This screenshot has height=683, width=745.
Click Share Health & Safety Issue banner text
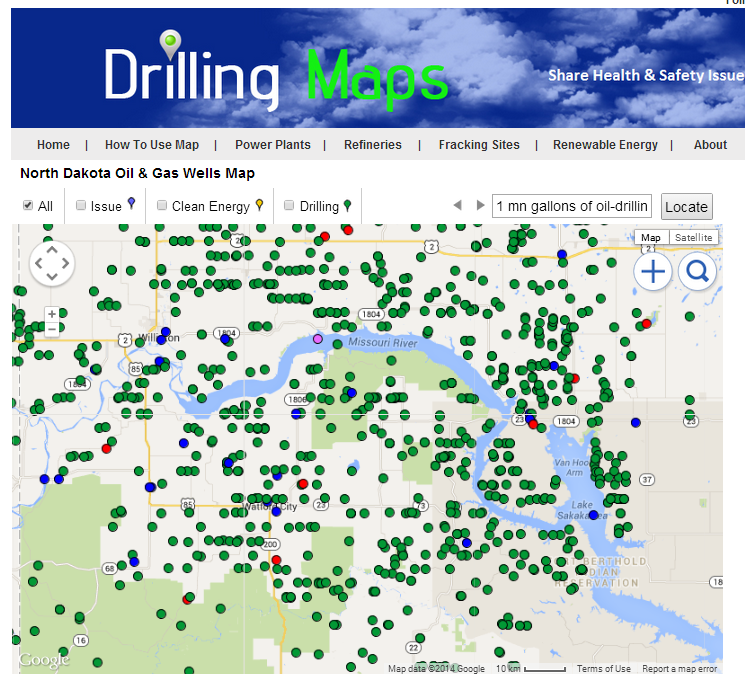[646, 75]
